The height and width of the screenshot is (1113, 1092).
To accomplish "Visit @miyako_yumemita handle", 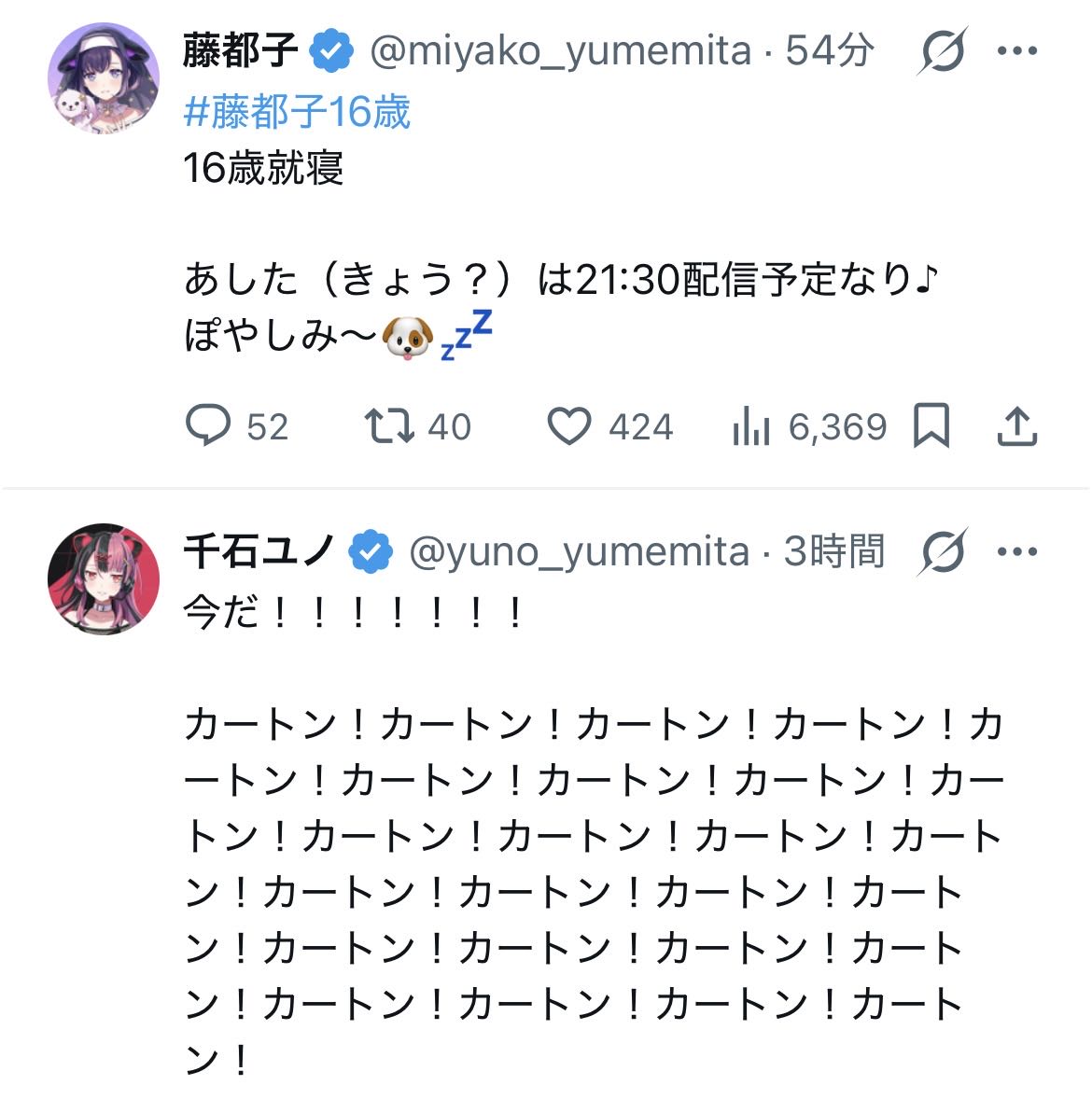I will tap(560, 52).
